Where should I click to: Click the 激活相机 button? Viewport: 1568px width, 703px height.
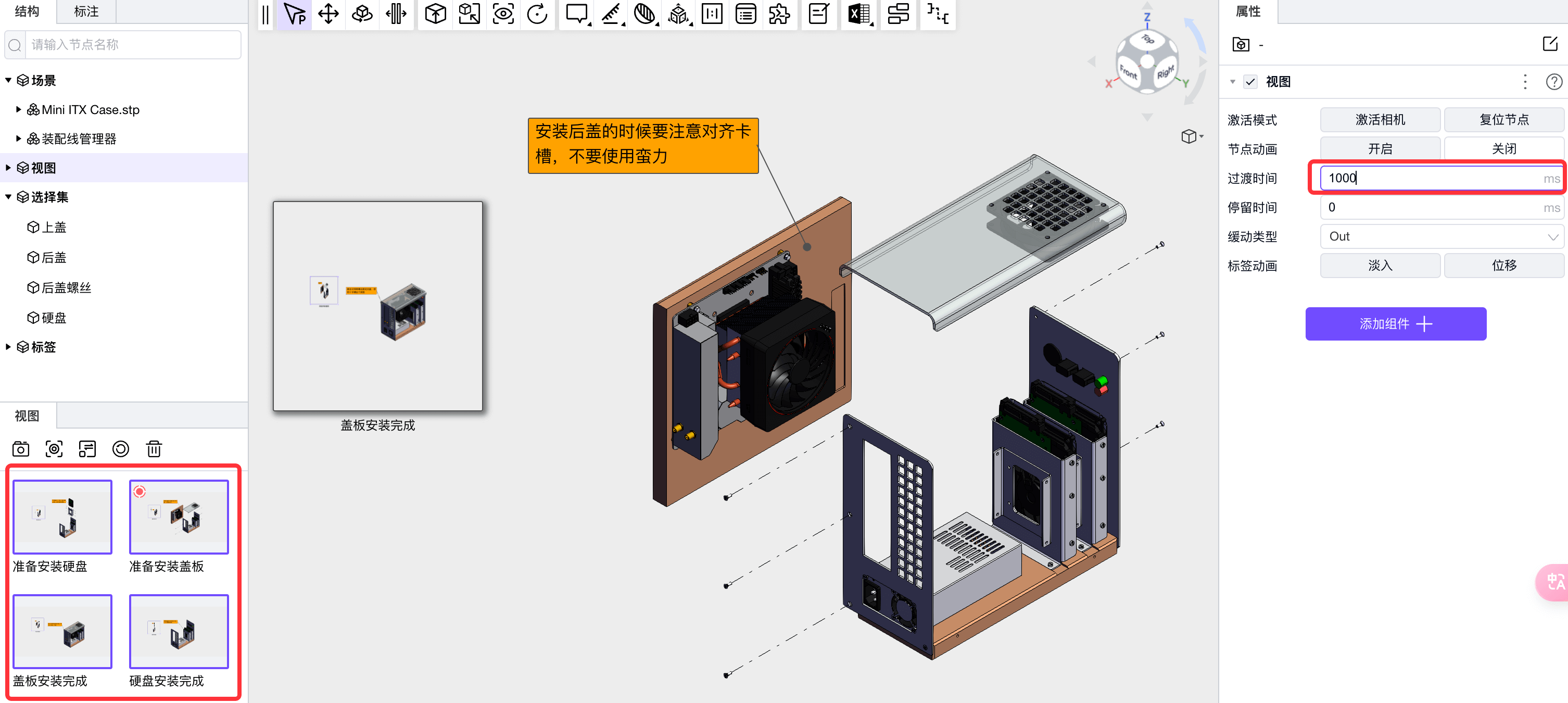coord(1380,119)
